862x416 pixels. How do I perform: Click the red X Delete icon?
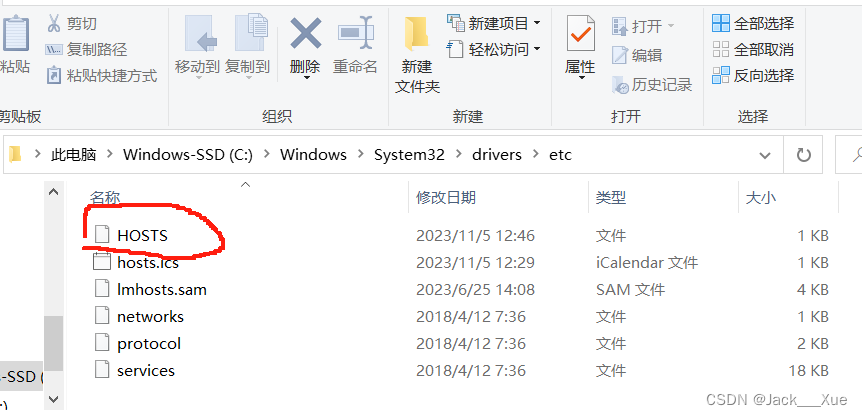[x=306, y=34]
